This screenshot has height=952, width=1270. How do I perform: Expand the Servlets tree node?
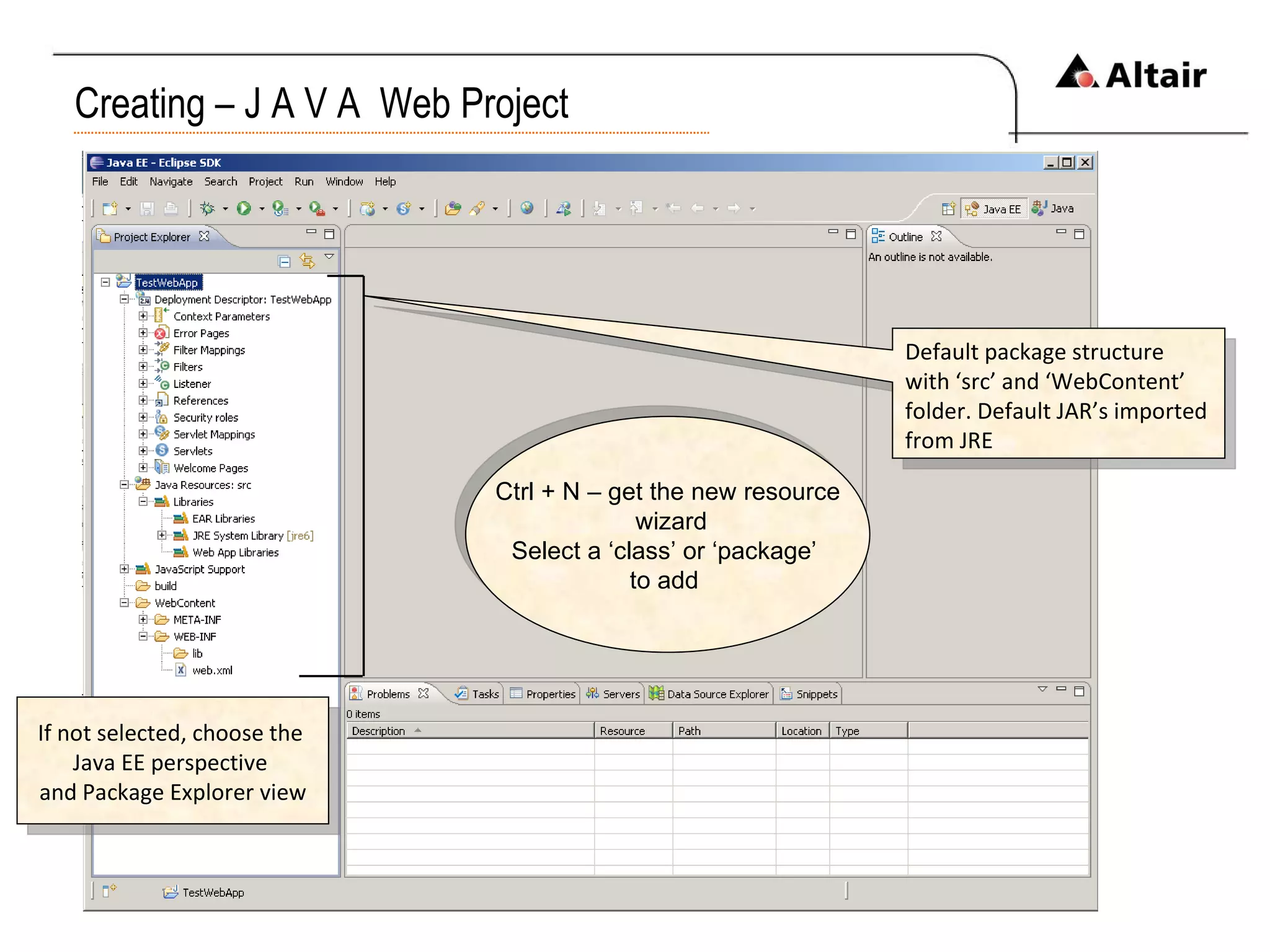coord(143,451)
